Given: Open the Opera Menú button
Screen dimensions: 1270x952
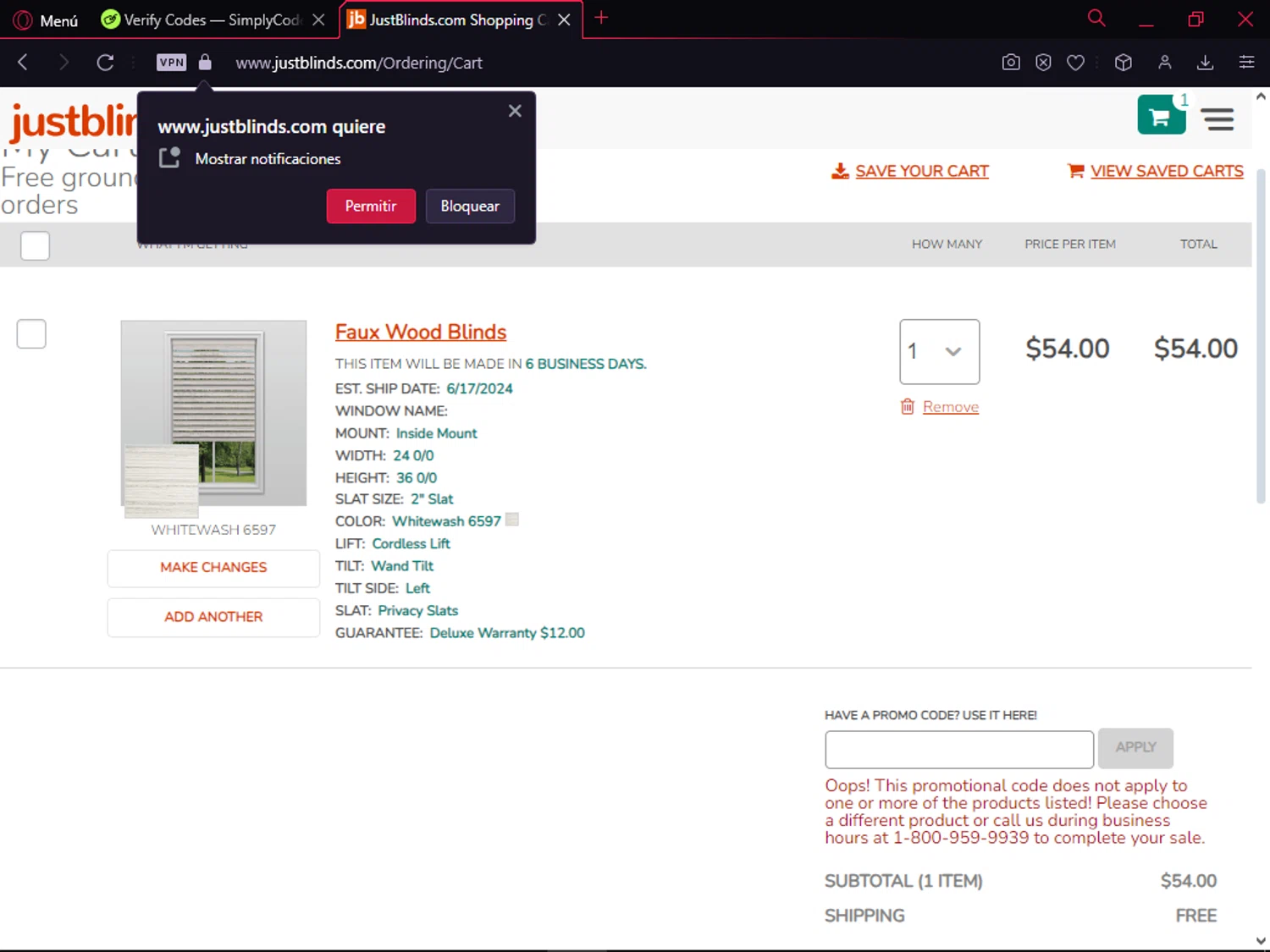Looking at the screenshot, I should click(46, 19).
